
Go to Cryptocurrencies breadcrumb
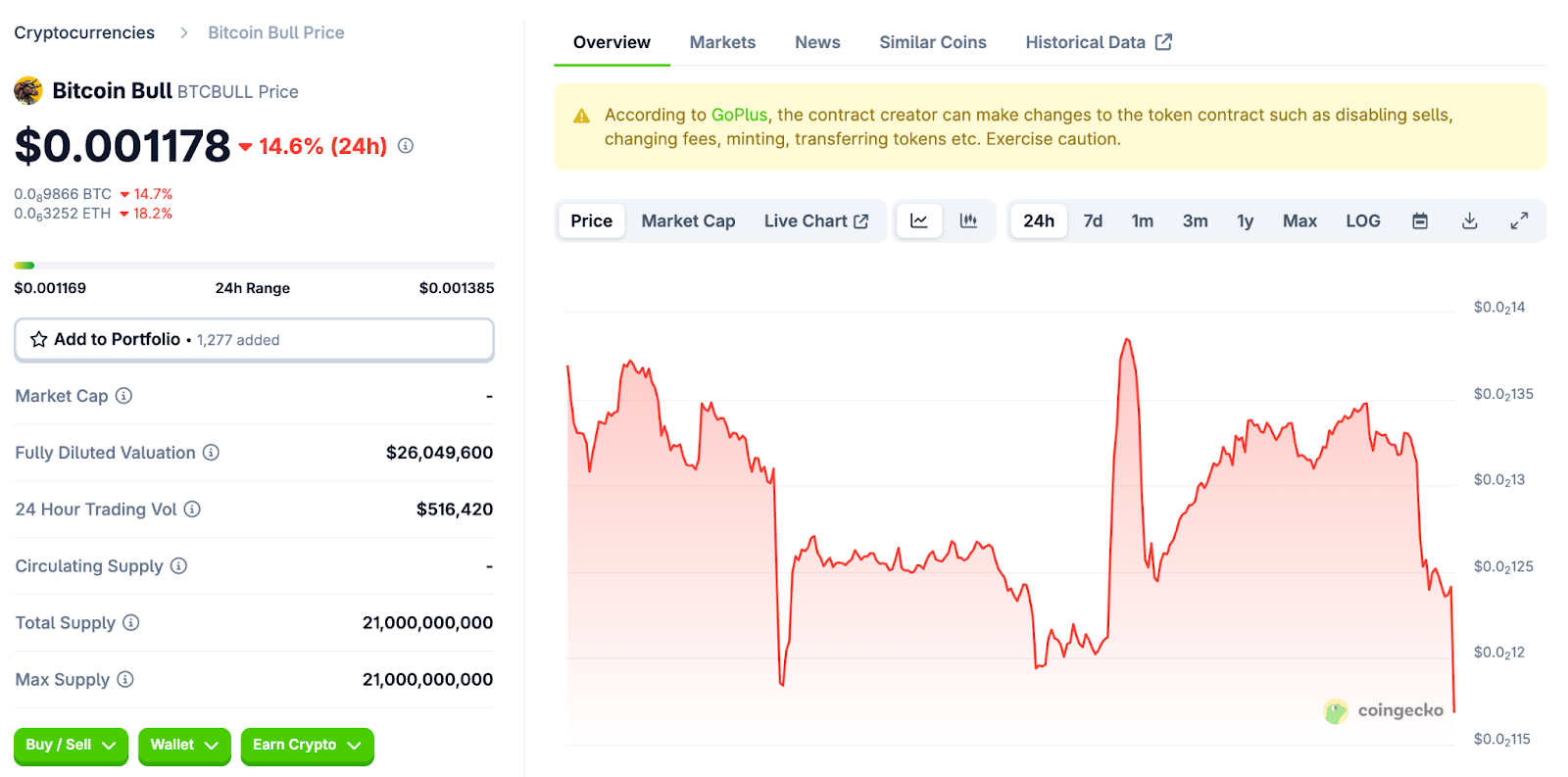(x=84, y=33)
